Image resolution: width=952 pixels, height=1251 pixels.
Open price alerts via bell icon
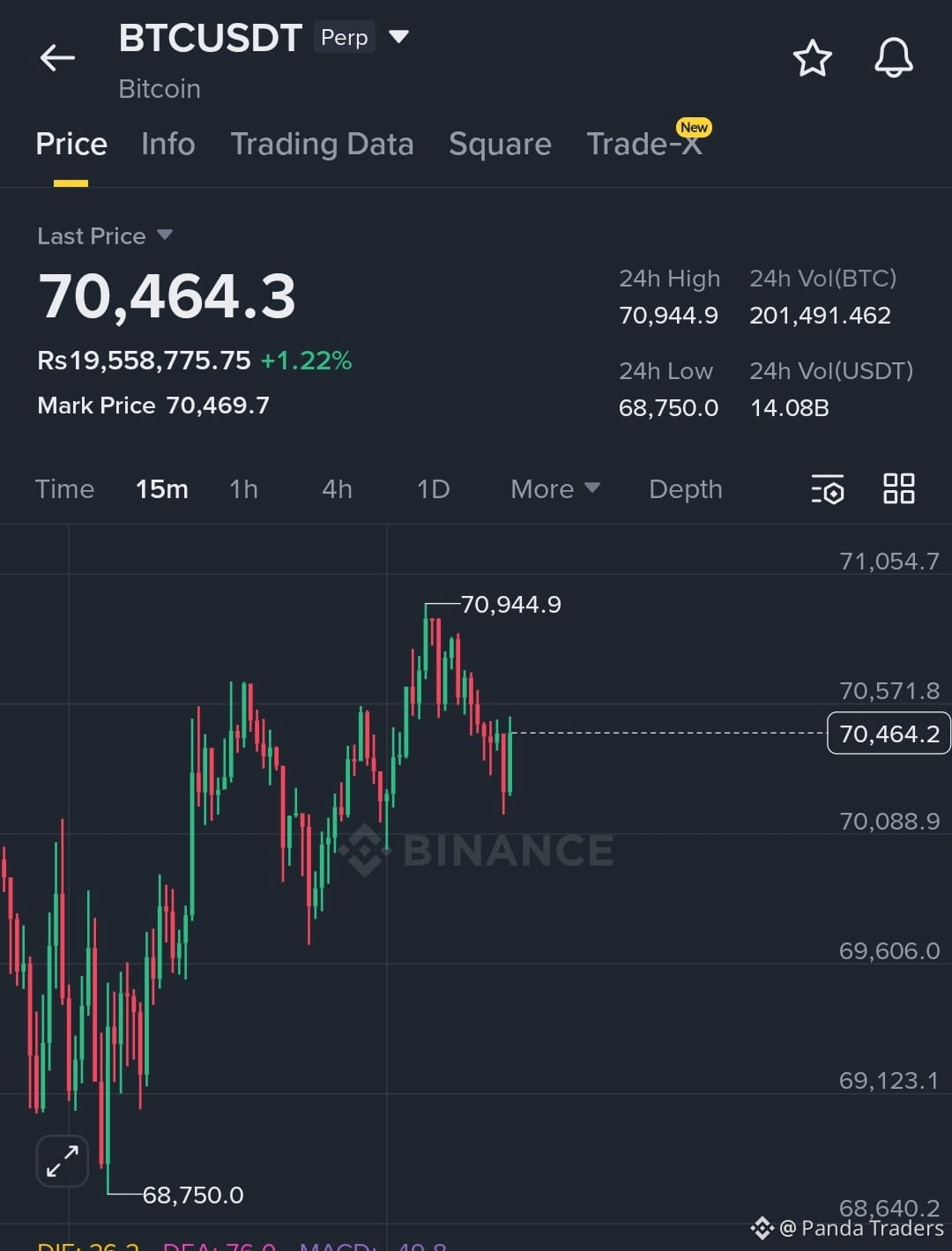pos(893,58)
